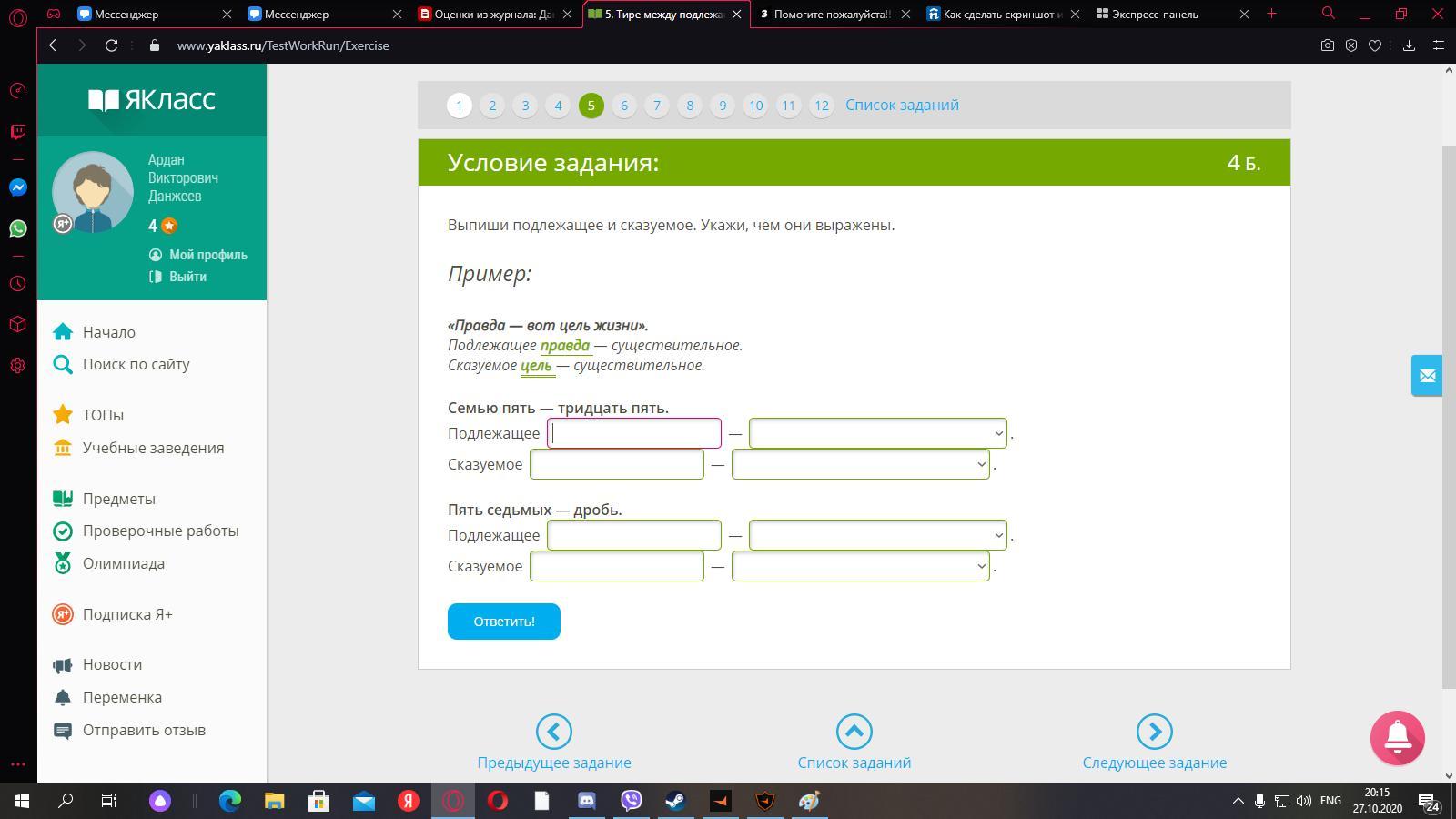Viewport: 1456px width, 819px height.
Task: Go back to the previous page
Action: [53, 45]
